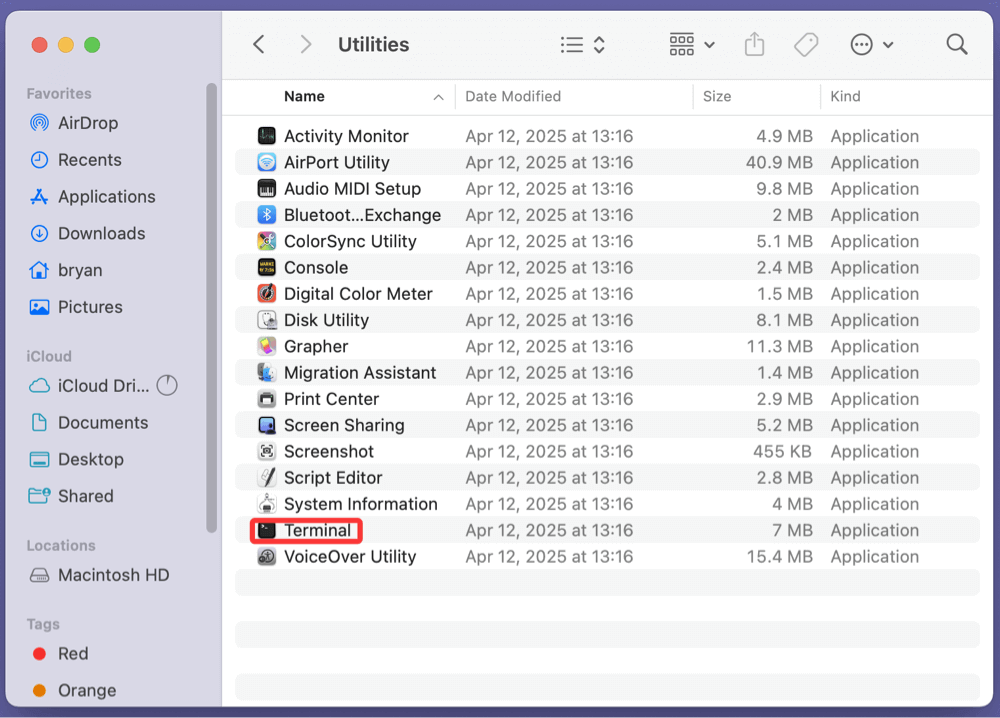Open the grouping options dropdown

coord(691,44)
